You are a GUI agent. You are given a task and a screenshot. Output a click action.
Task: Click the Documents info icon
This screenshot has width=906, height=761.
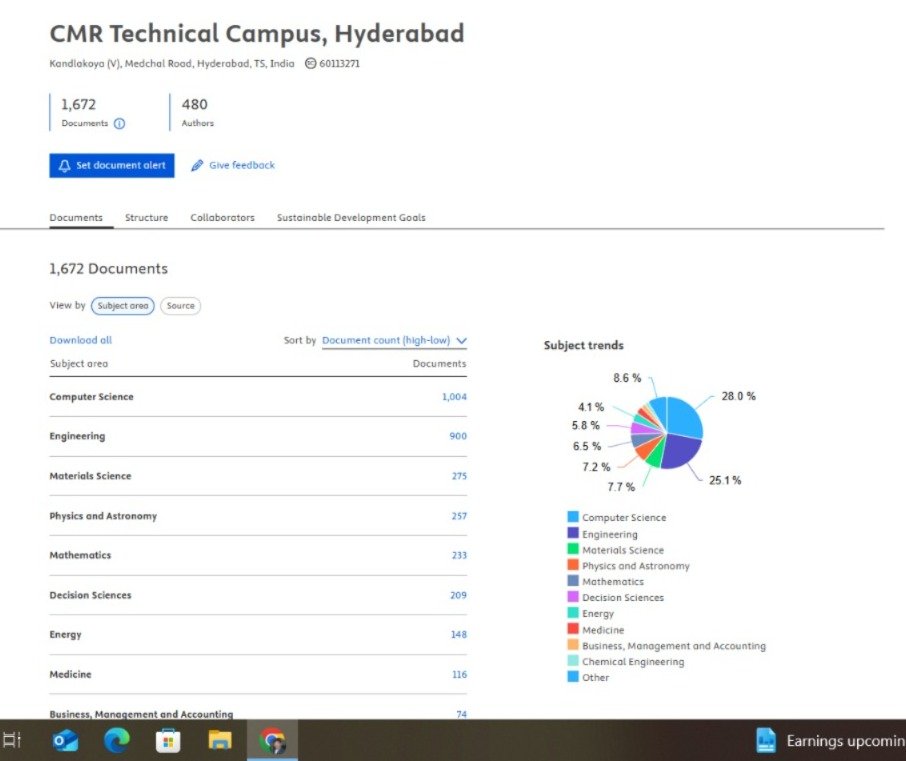119,124
